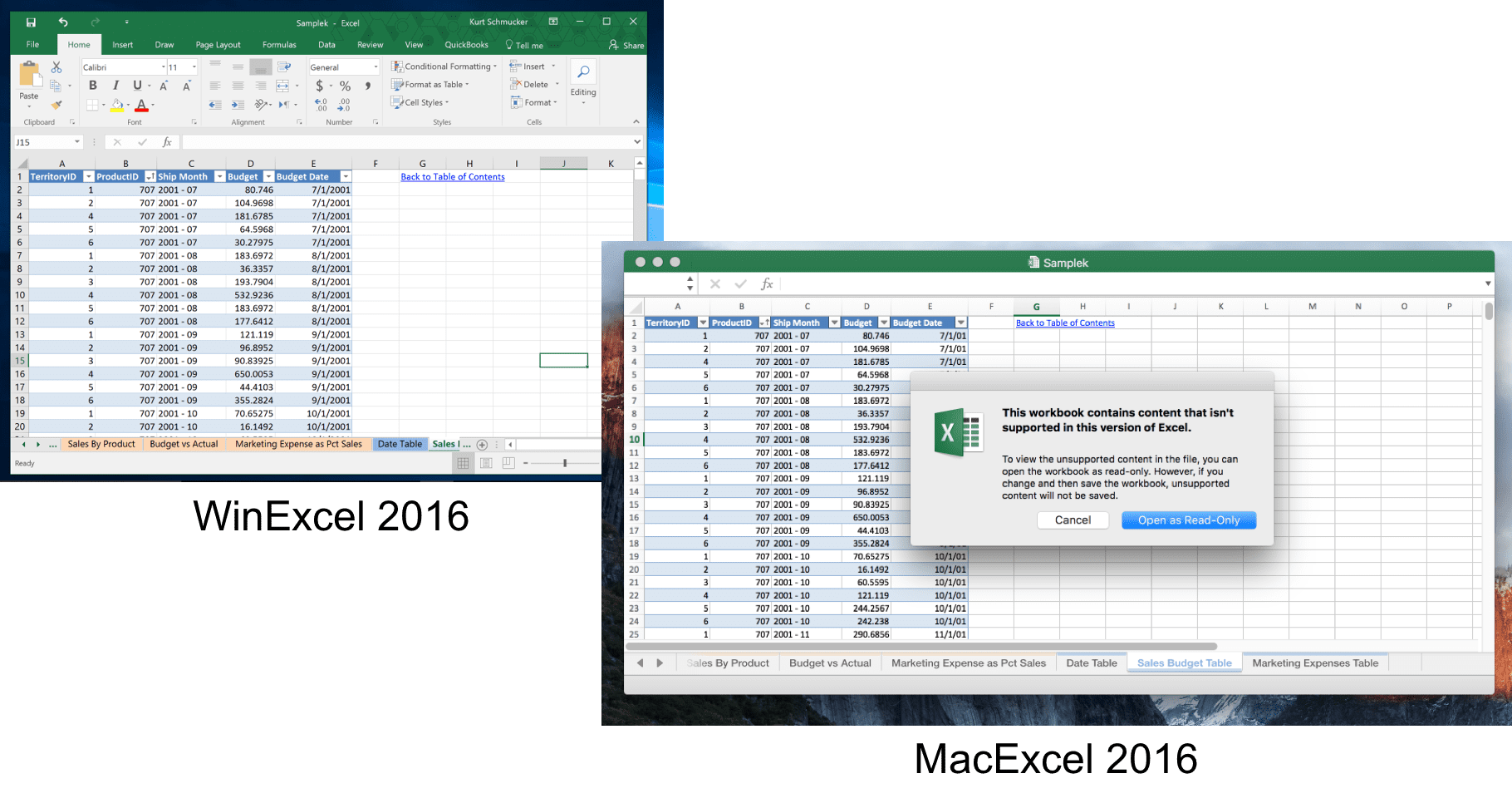Click Cancel in the MacExcel dialog

click(1073, 520)
